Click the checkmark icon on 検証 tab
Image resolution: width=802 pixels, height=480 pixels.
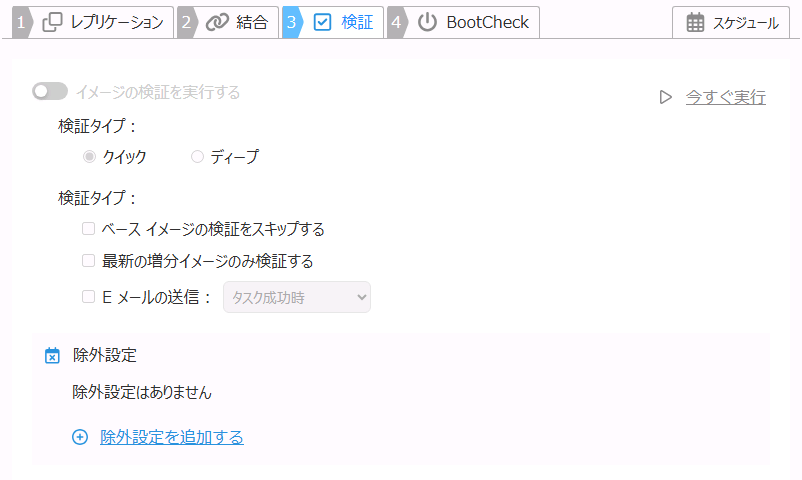(x=322, y=22)
